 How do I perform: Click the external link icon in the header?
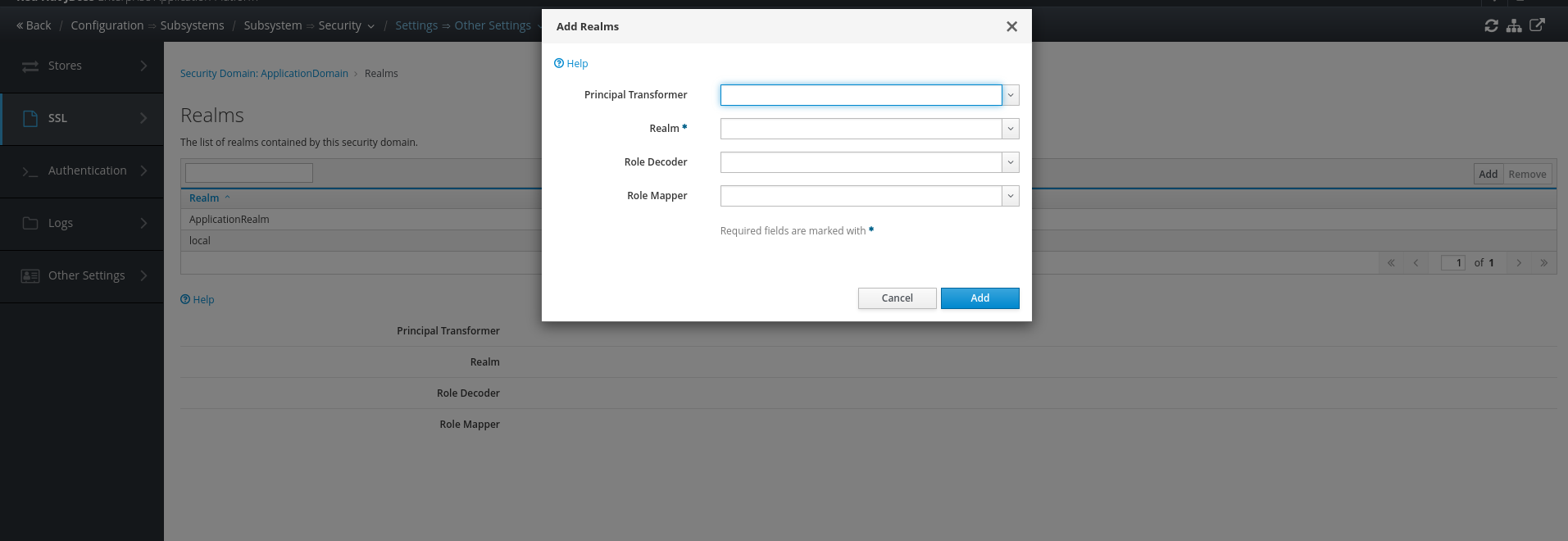pyautogui.click(x=1537, y=25)
